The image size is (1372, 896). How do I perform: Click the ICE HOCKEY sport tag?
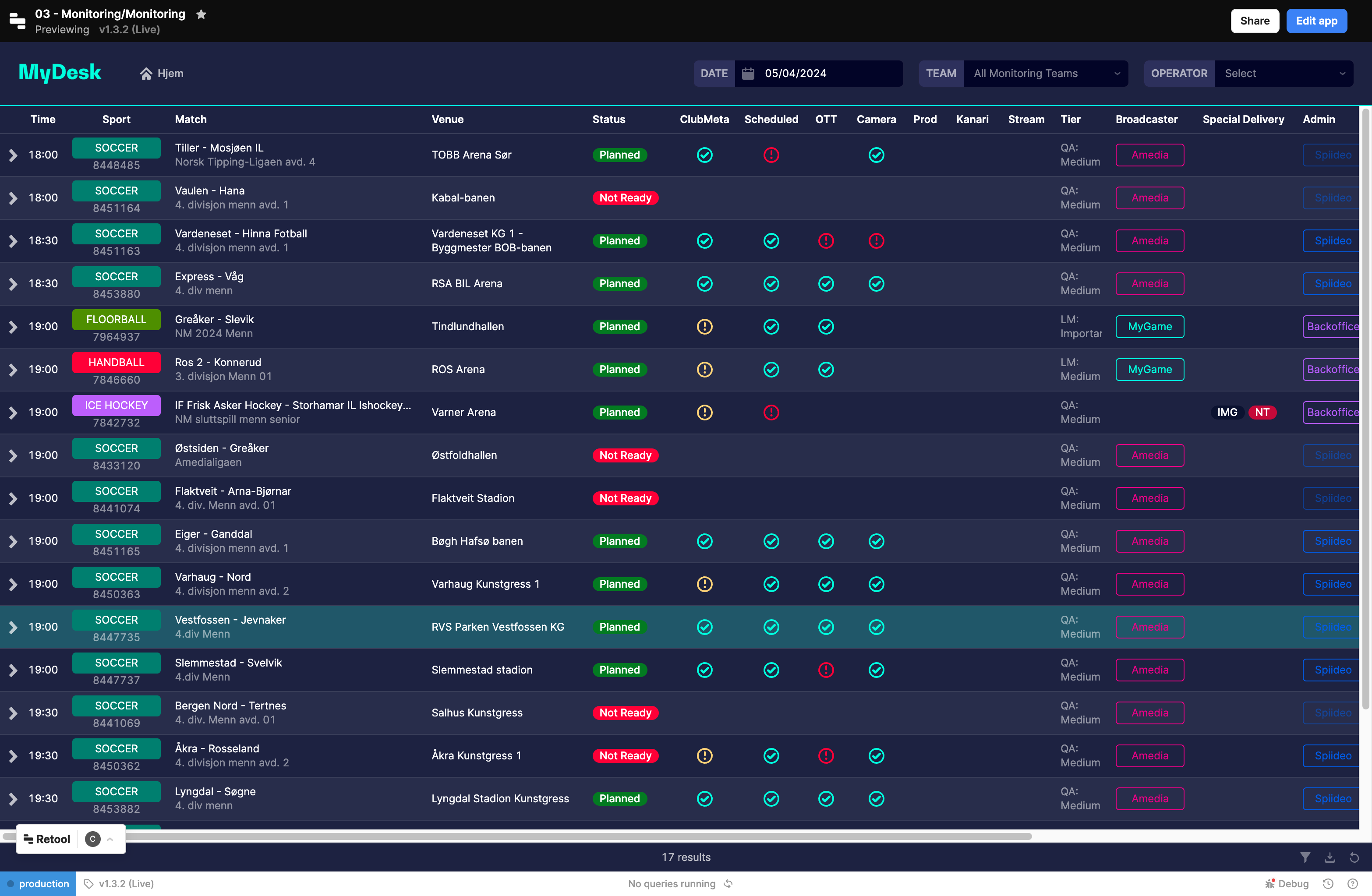click(117, 405)
